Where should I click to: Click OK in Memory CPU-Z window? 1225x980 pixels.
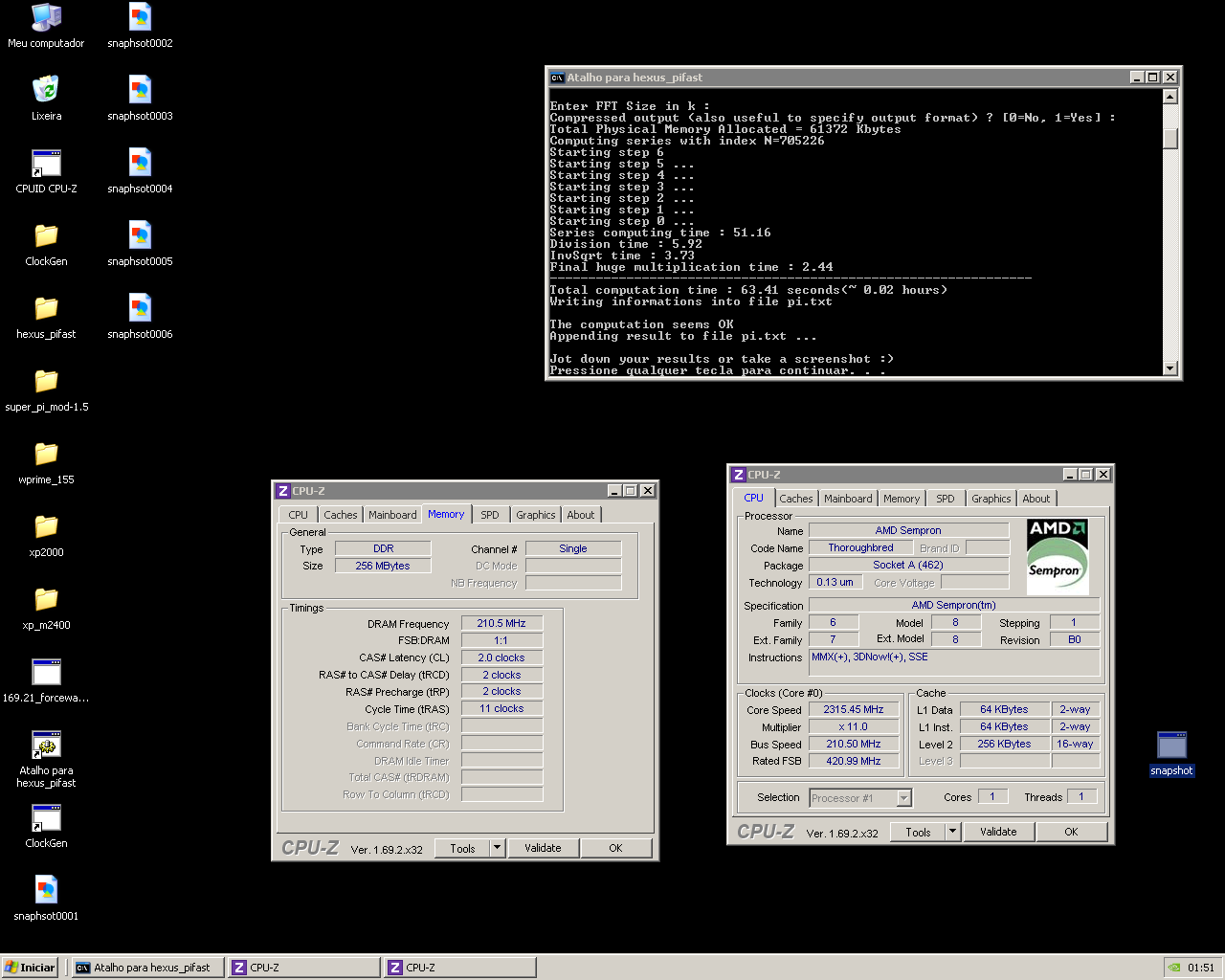[615, 848]
